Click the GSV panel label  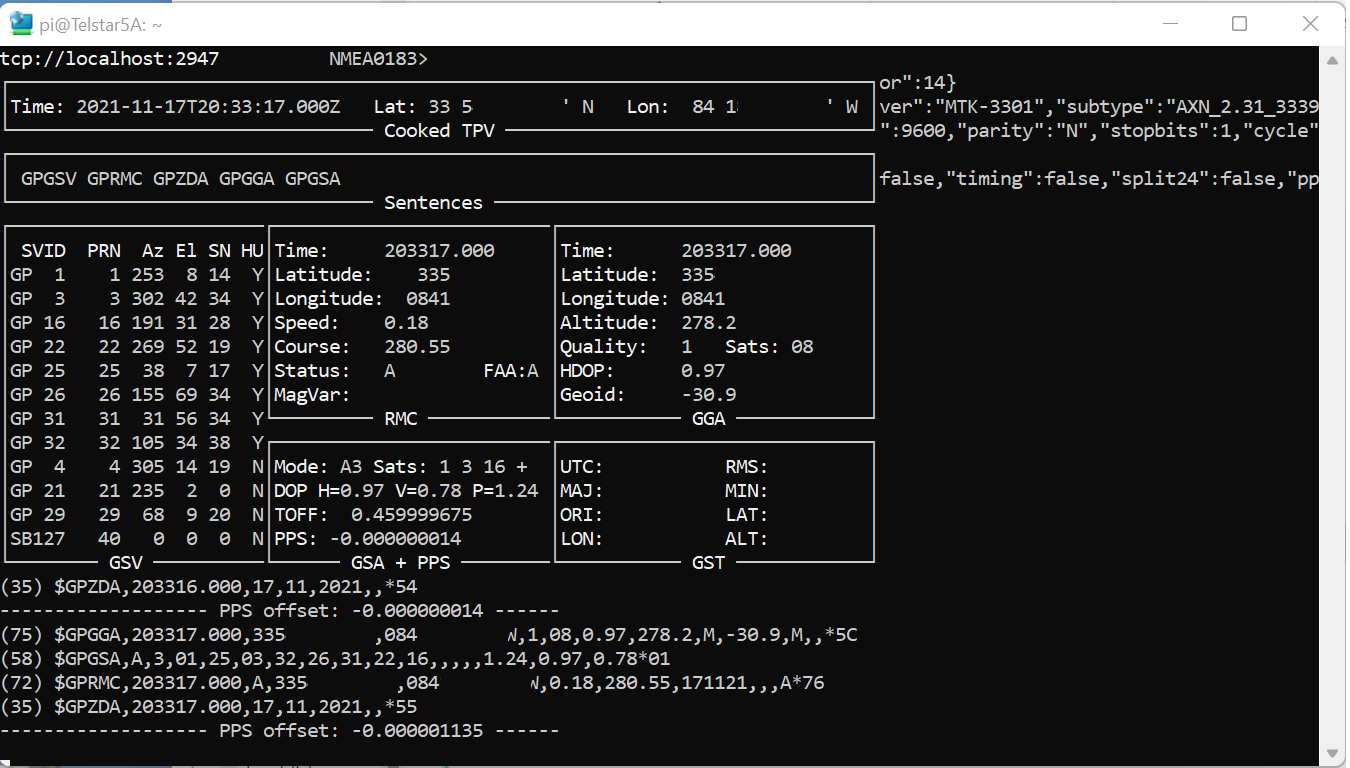[125, 562]
